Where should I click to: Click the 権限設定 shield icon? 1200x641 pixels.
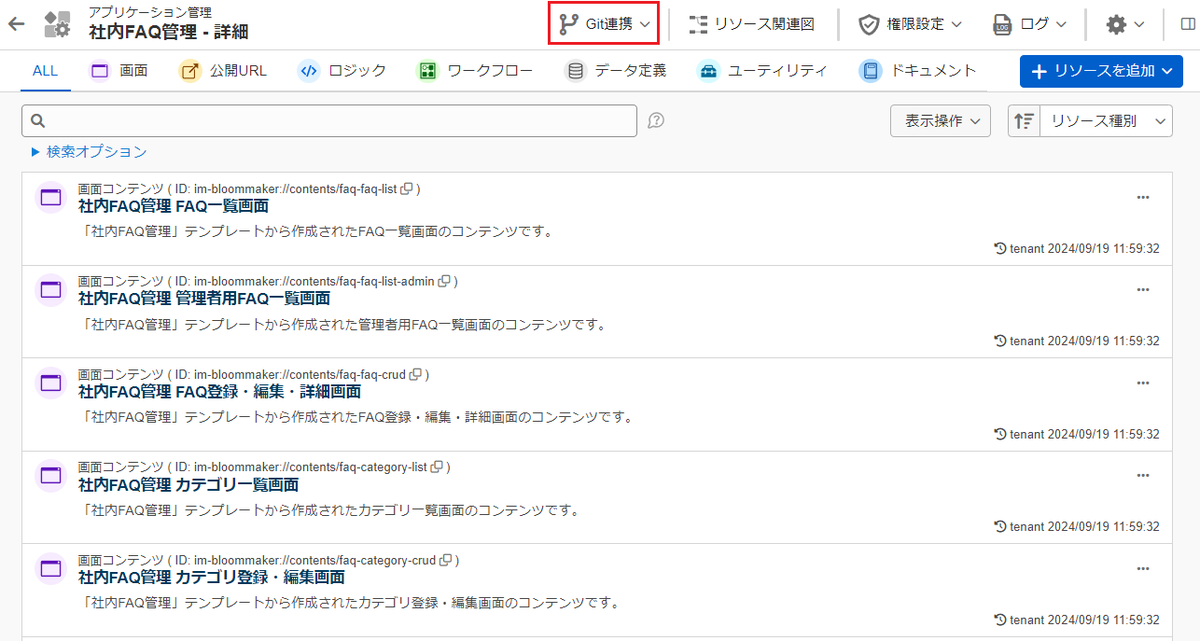(x=869, y=22)
